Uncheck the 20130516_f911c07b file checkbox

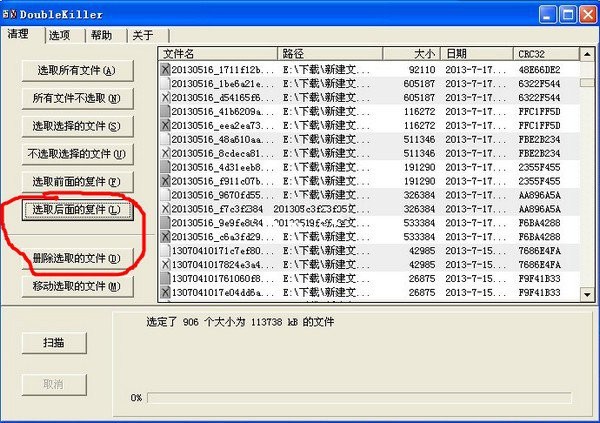point(165,181)
